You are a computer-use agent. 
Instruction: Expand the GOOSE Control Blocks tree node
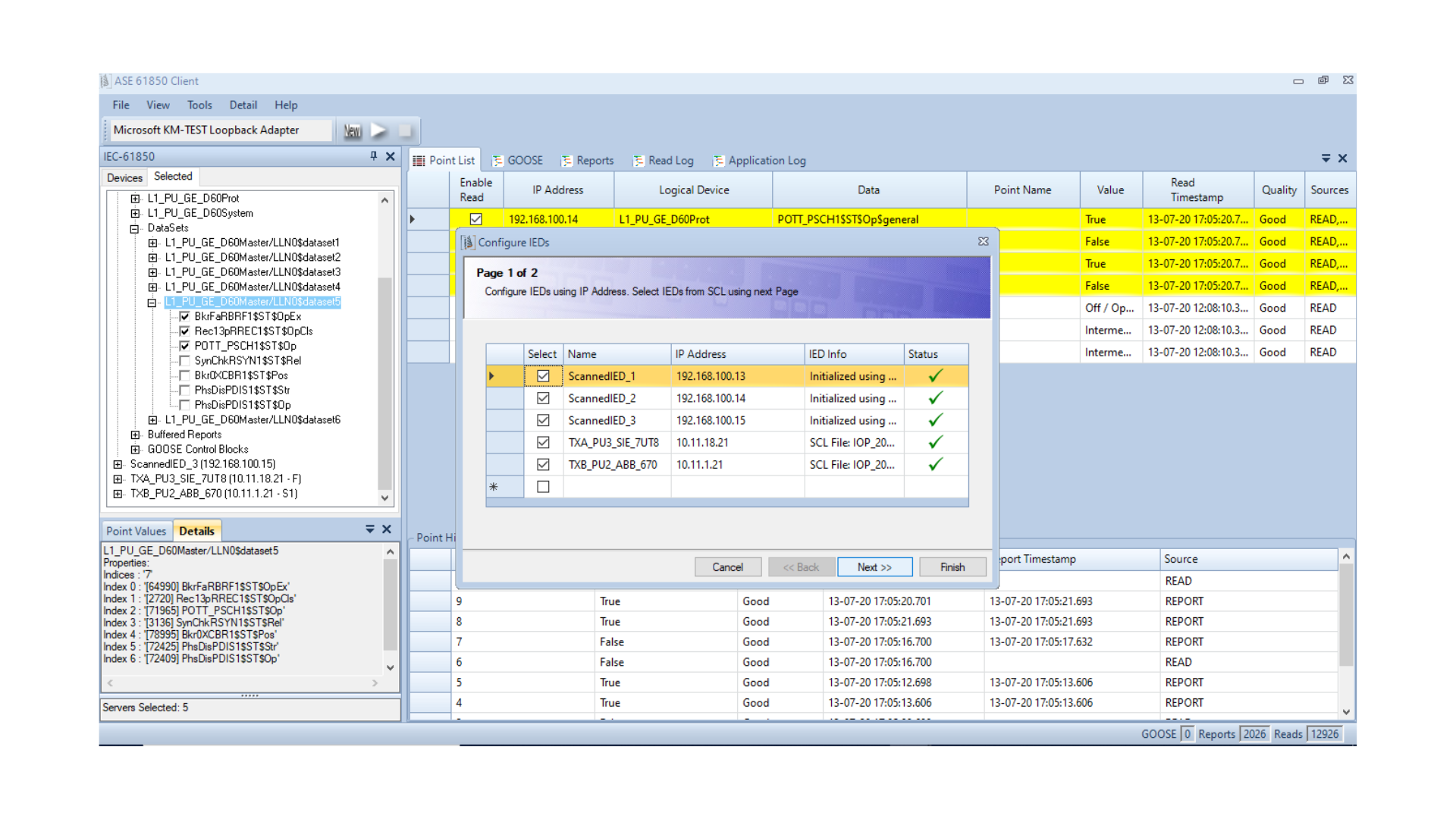click(x=135, y=450)
